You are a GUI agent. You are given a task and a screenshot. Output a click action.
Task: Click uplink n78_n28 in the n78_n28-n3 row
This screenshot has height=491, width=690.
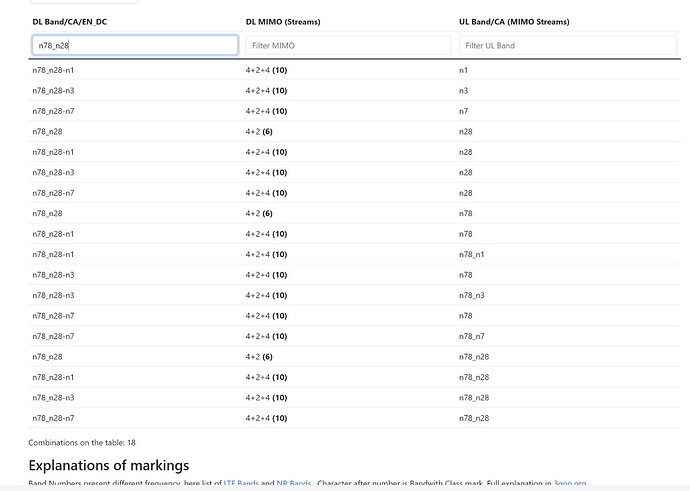[474, 398]
